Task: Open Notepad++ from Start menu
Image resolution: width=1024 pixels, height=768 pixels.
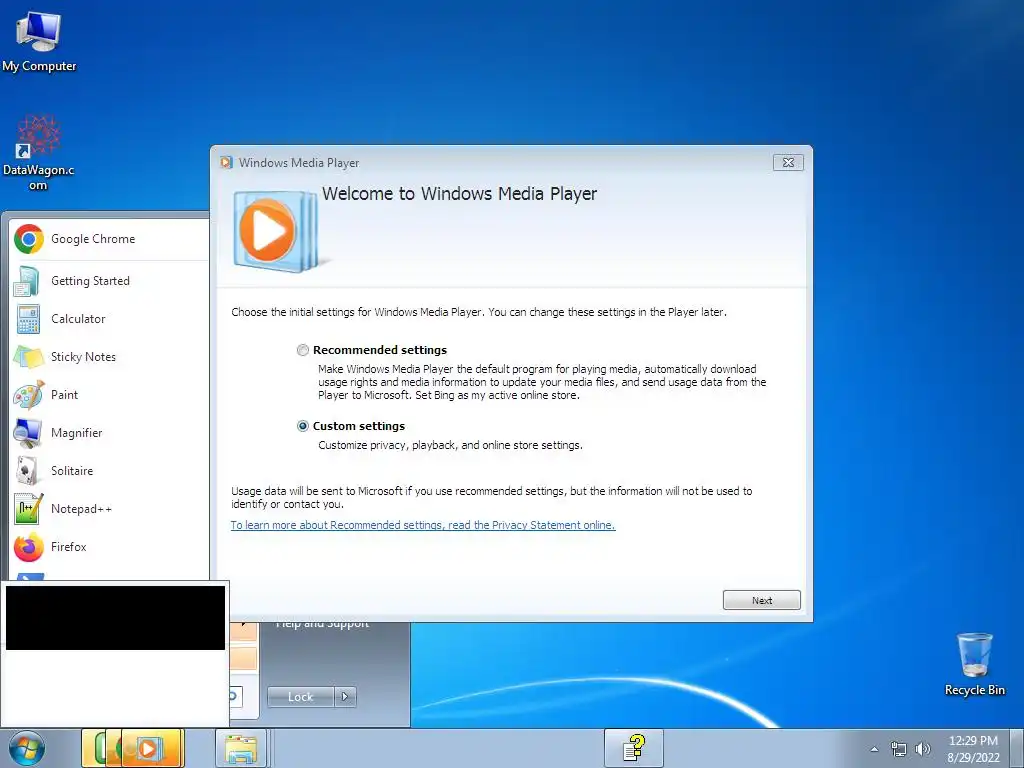Action: [110, 509]
